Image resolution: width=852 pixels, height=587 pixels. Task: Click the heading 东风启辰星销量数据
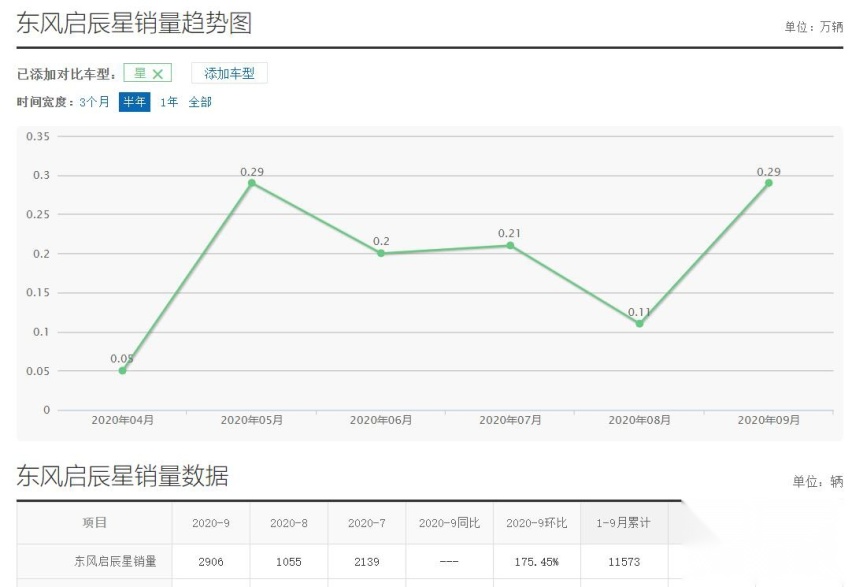click(122, 476)
